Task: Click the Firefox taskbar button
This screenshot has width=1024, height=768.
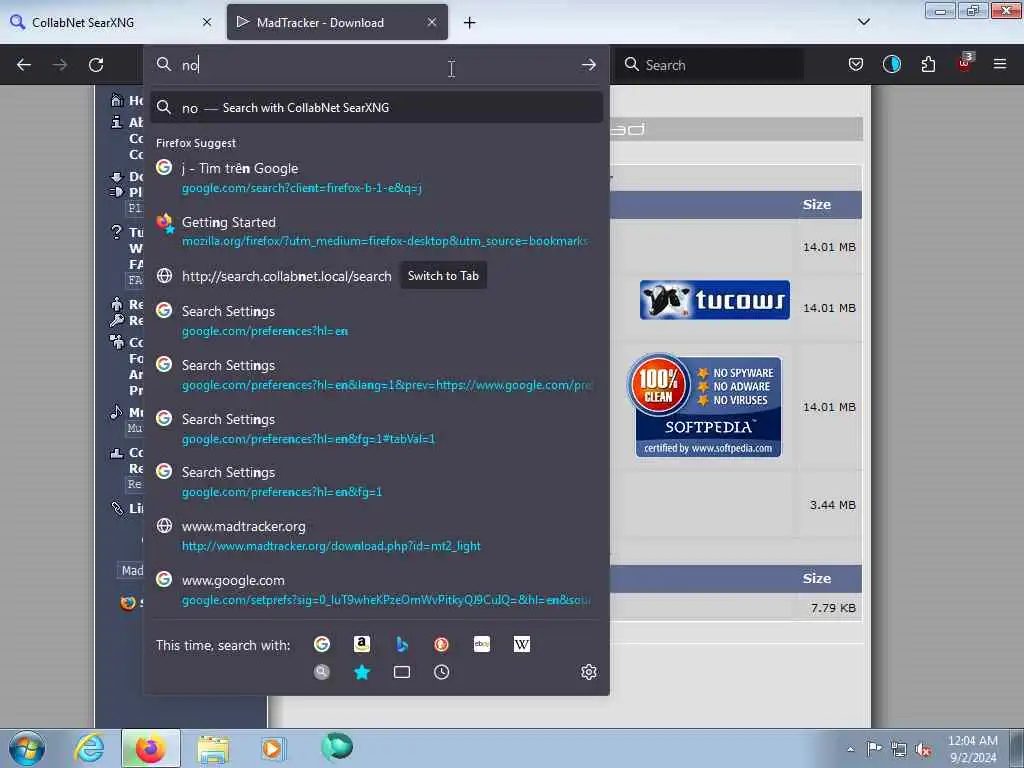Action: 151,748
